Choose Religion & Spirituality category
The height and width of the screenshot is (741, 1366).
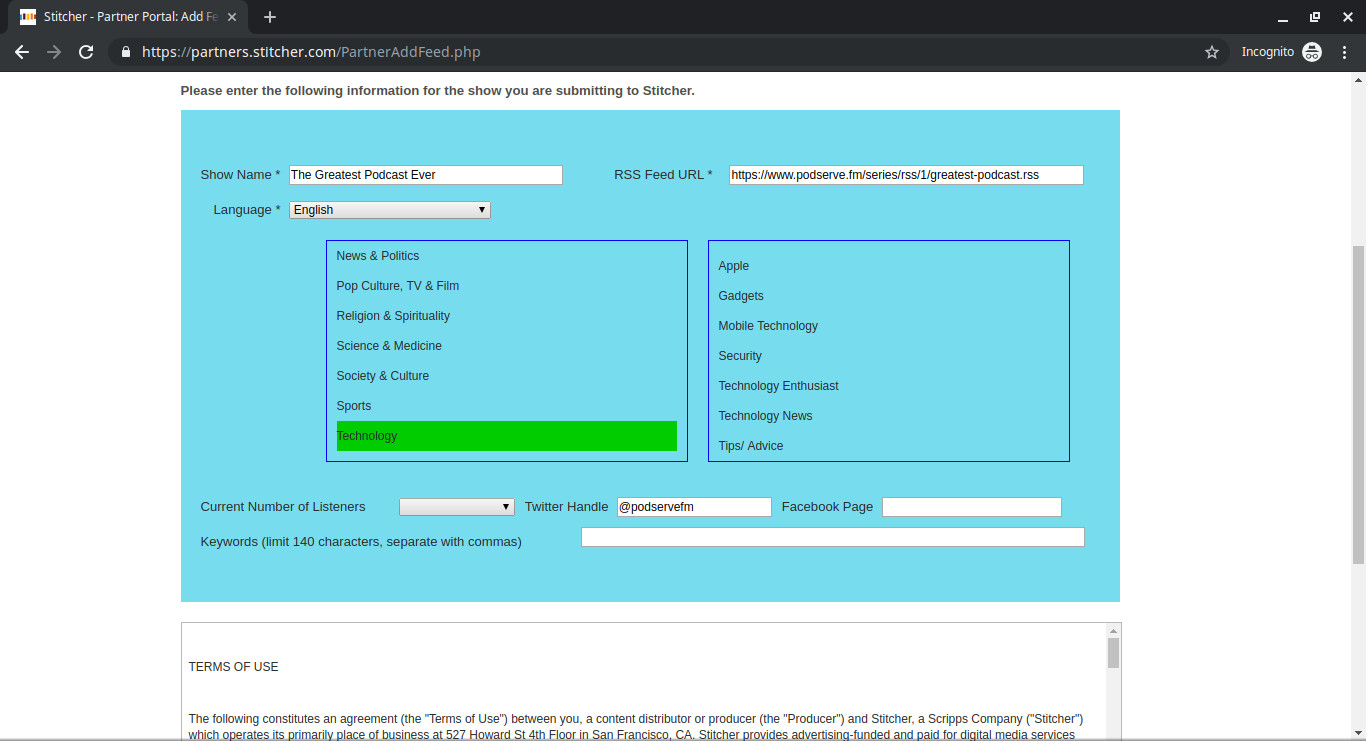(507, 316)
